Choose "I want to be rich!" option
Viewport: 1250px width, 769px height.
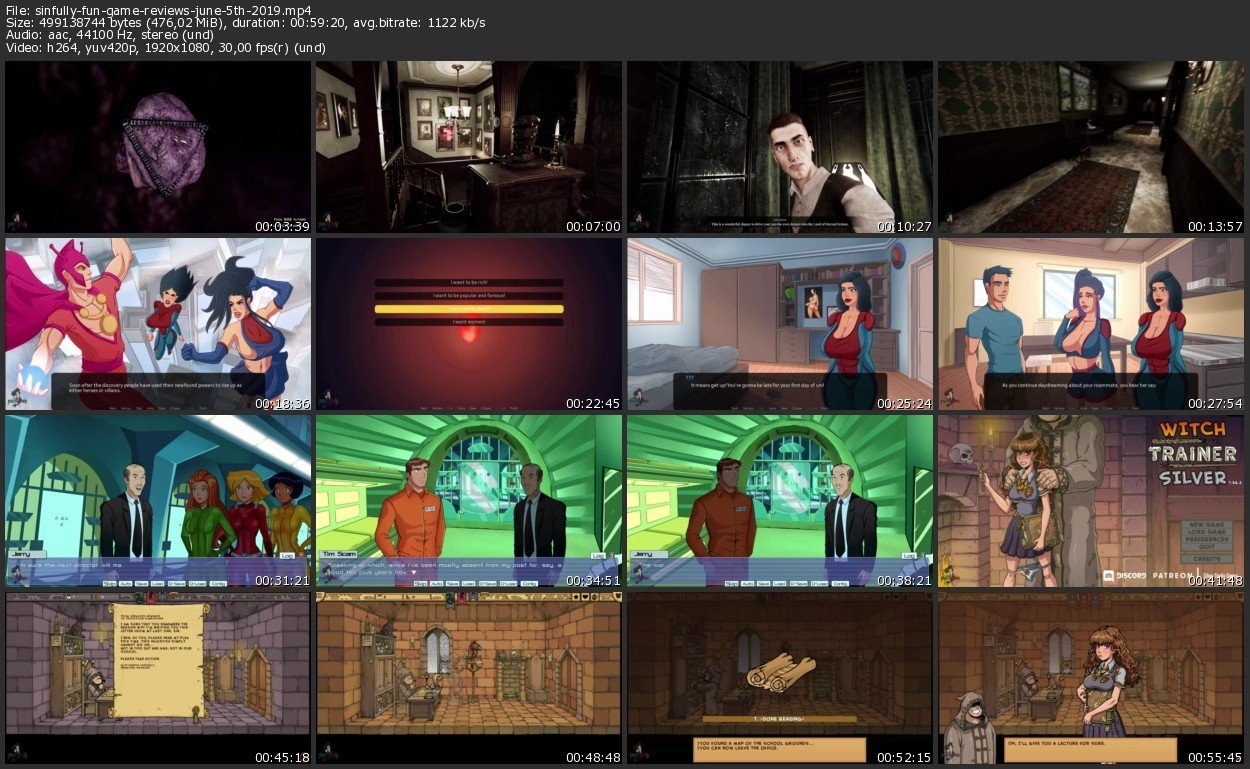coord(469,283)
